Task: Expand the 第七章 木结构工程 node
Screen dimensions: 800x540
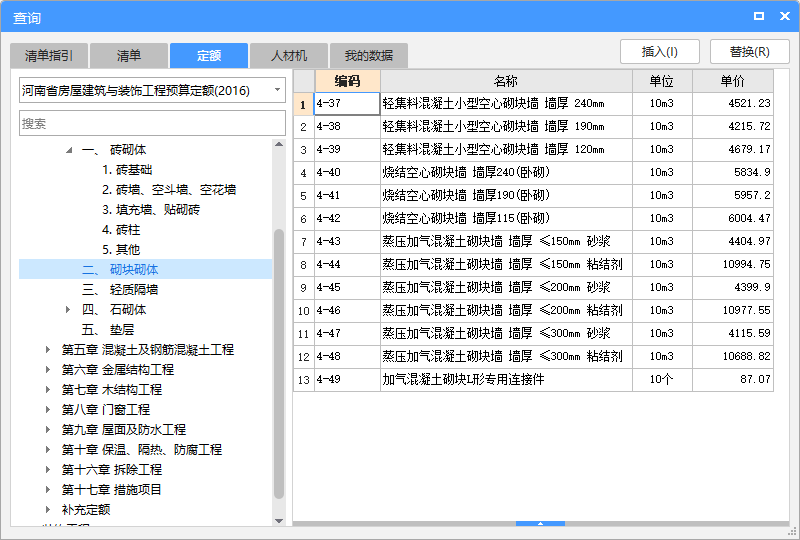Action: [47, 389]
